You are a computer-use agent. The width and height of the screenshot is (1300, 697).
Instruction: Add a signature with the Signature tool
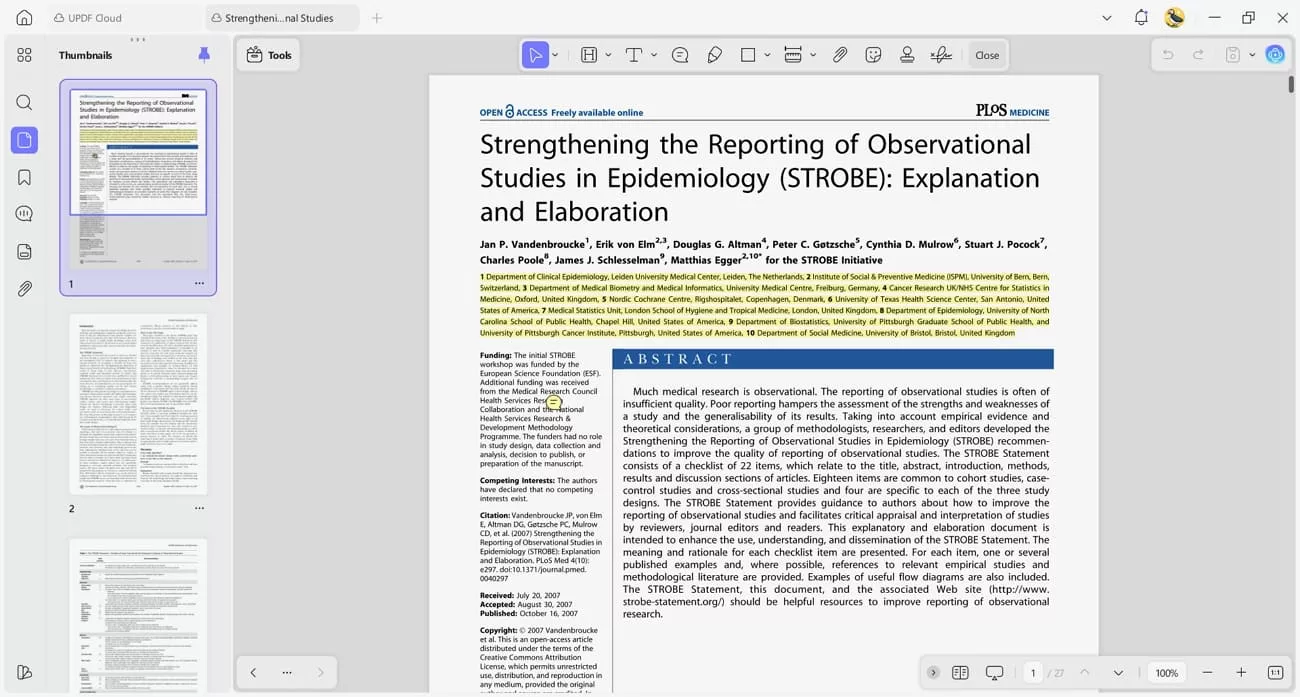click(x=940, y=55)
